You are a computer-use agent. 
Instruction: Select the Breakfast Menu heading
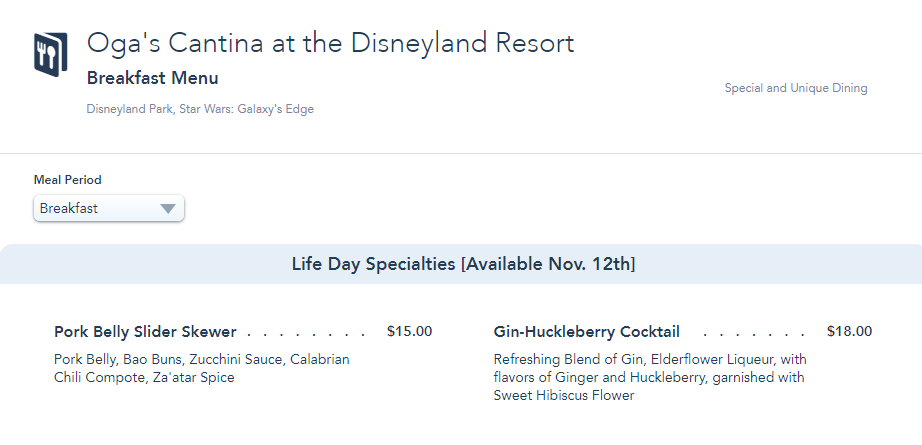pyautogui.click(x=152, y=78)
